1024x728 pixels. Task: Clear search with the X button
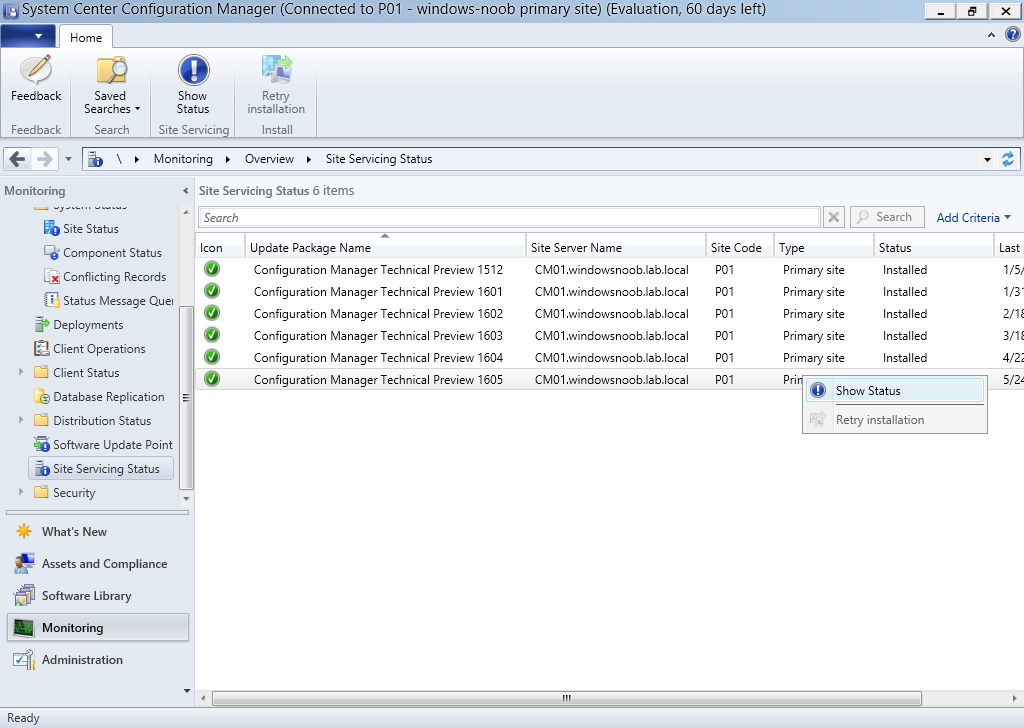[x=833, y=217]
